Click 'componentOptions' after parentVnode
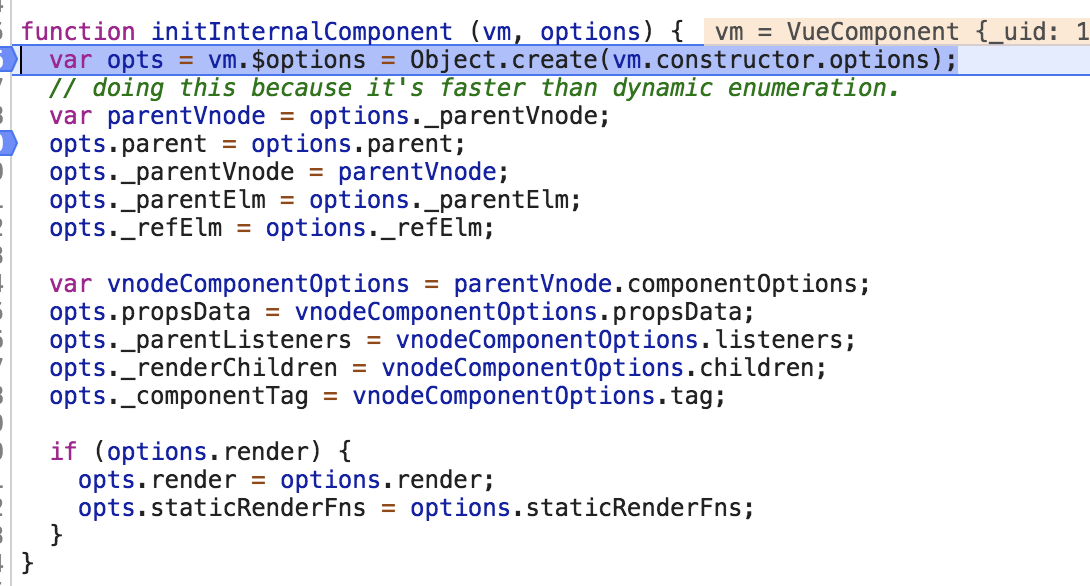The height and width of the screenshot is (586, 1090). 748,284
